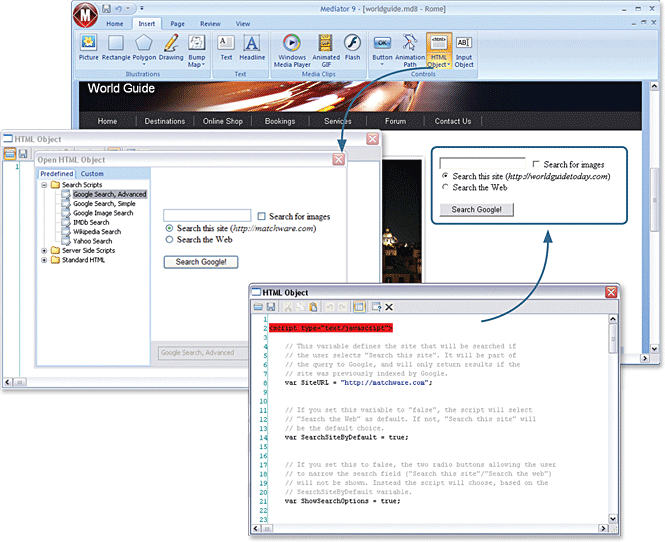Select Search this site worldguidetoday.com radio
Screen dimensions: 665x542
click(445, 175)
